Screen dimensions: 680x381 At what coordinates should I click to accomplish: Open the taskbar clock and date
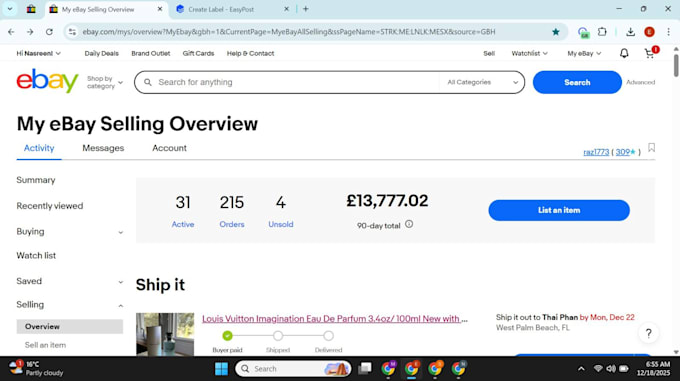coord(654,368)
